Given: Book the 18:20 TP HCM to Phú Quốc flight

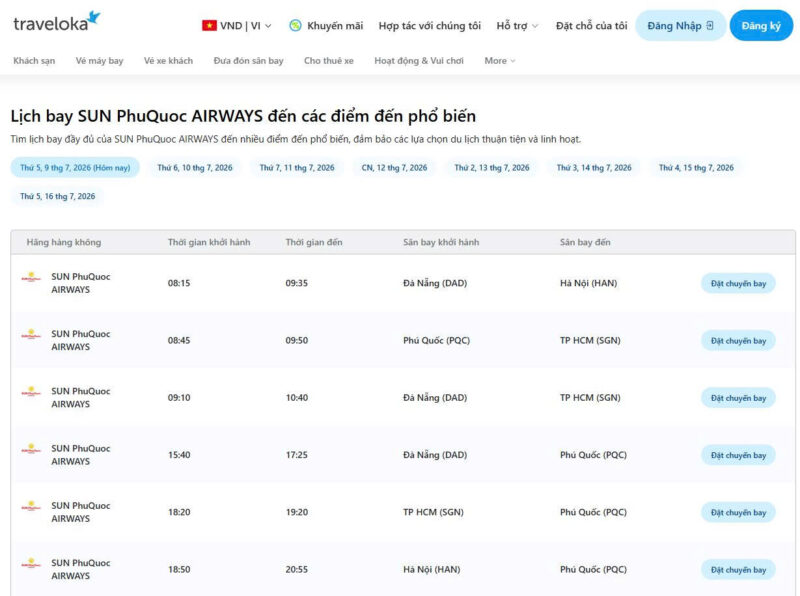Looking at the screenshot, I should 738,512.
